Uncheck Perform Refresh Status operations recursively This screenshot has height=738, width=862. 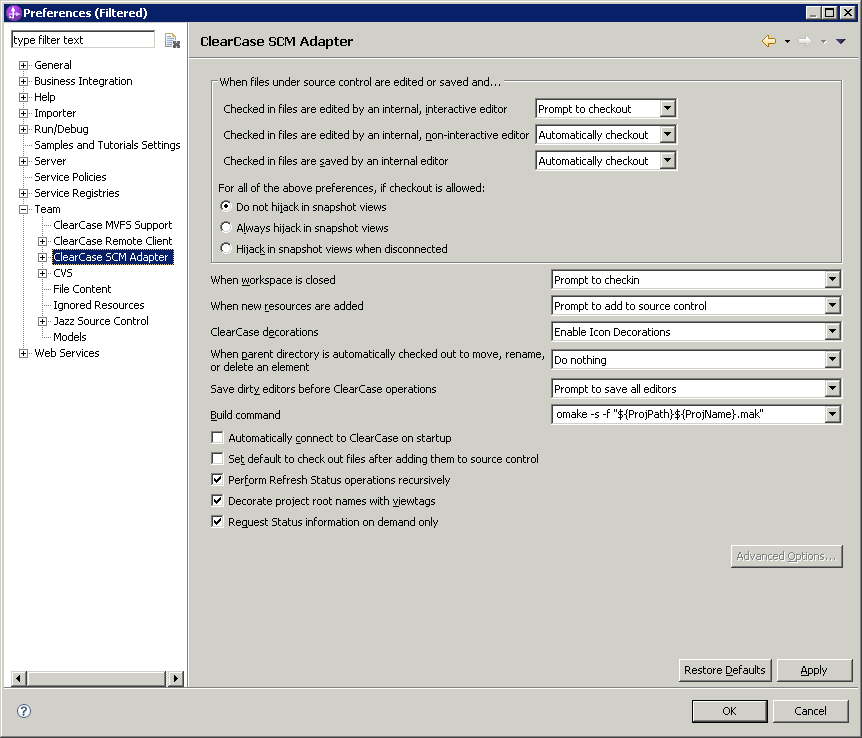point(217,480)
